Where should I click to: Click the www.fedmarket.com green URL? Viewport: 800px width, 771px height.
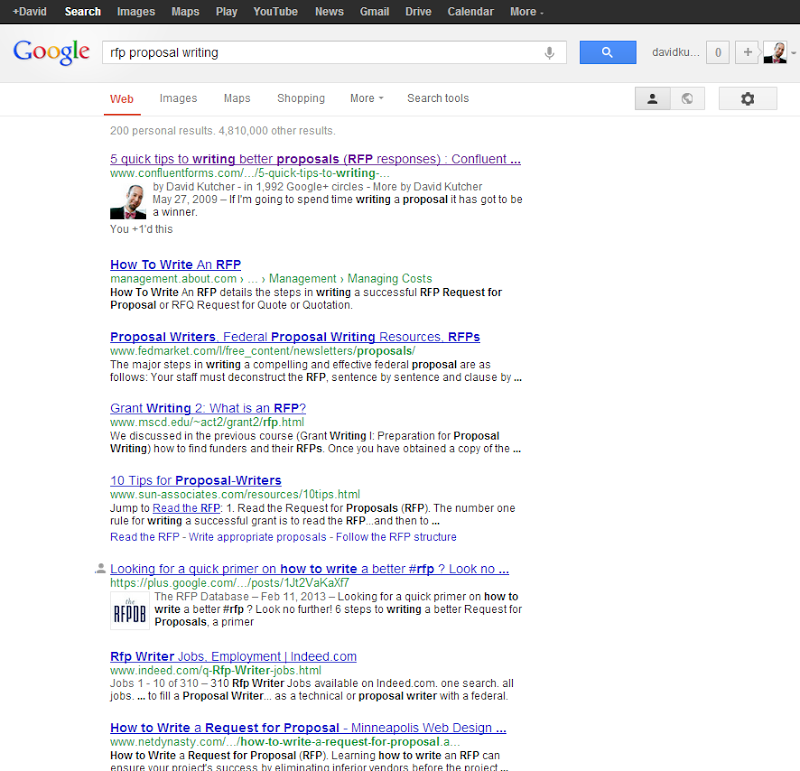coord(263,351)
